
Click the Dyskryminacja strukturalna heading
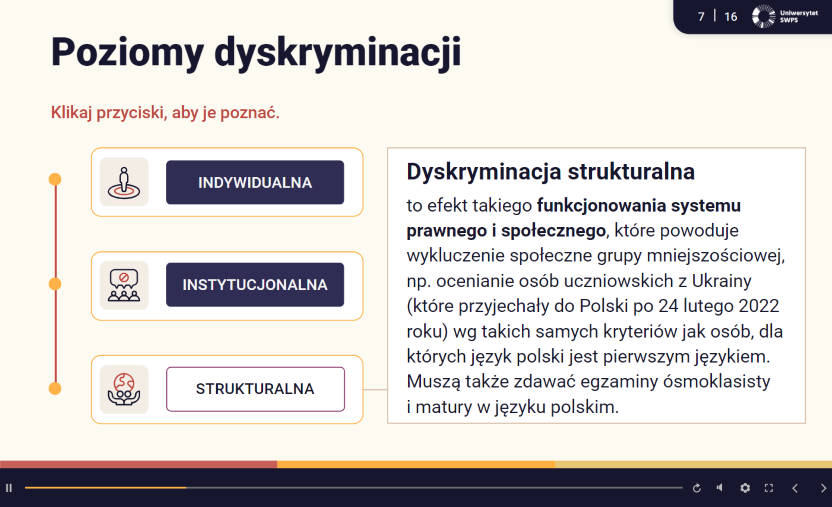coord(550,172)
